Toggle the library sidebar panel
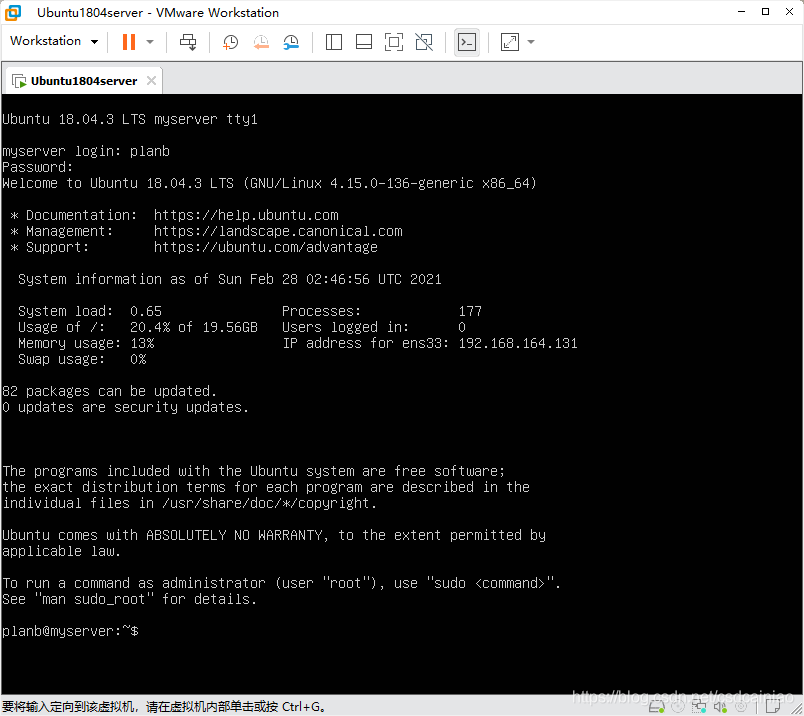Viewport: 804px width, 716px height. pos(334,42)
